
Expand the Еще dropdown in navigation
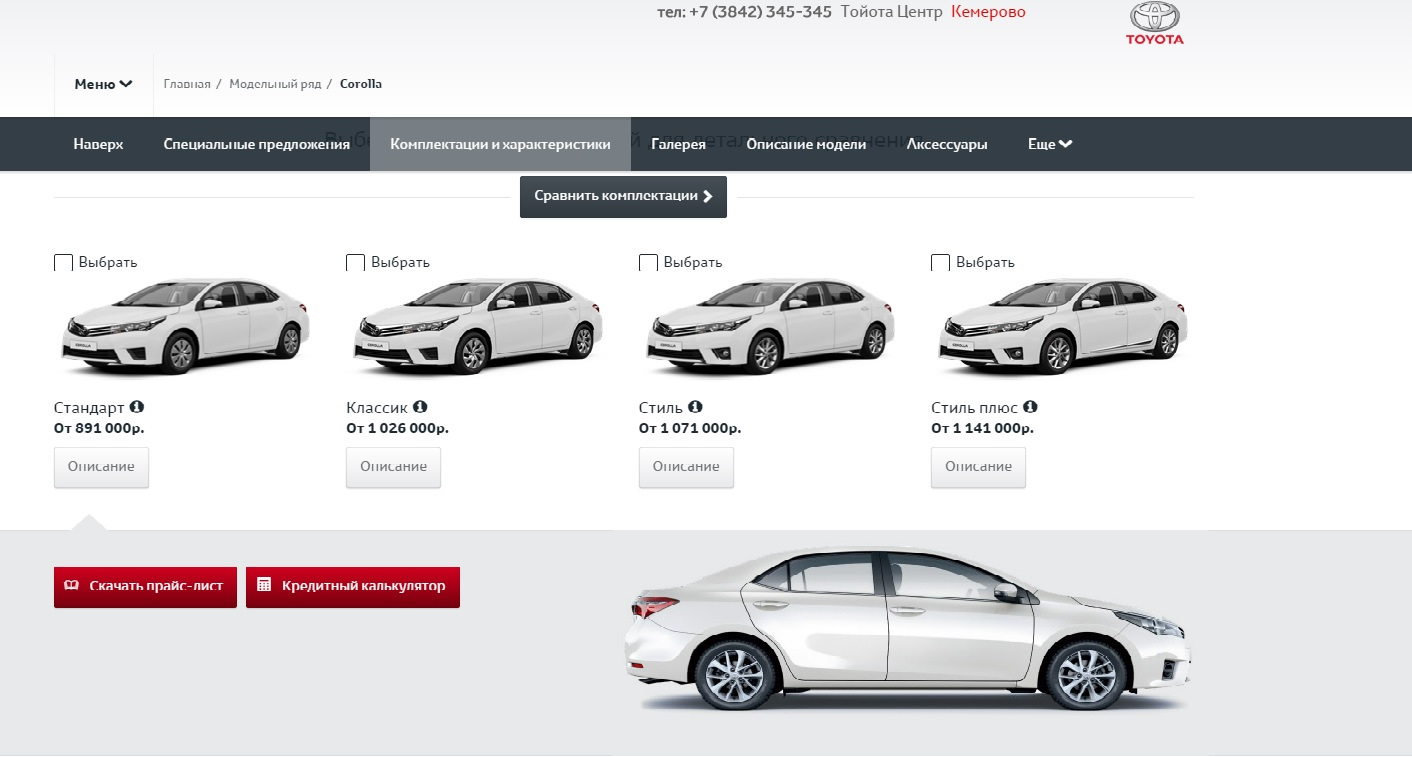1050,144
